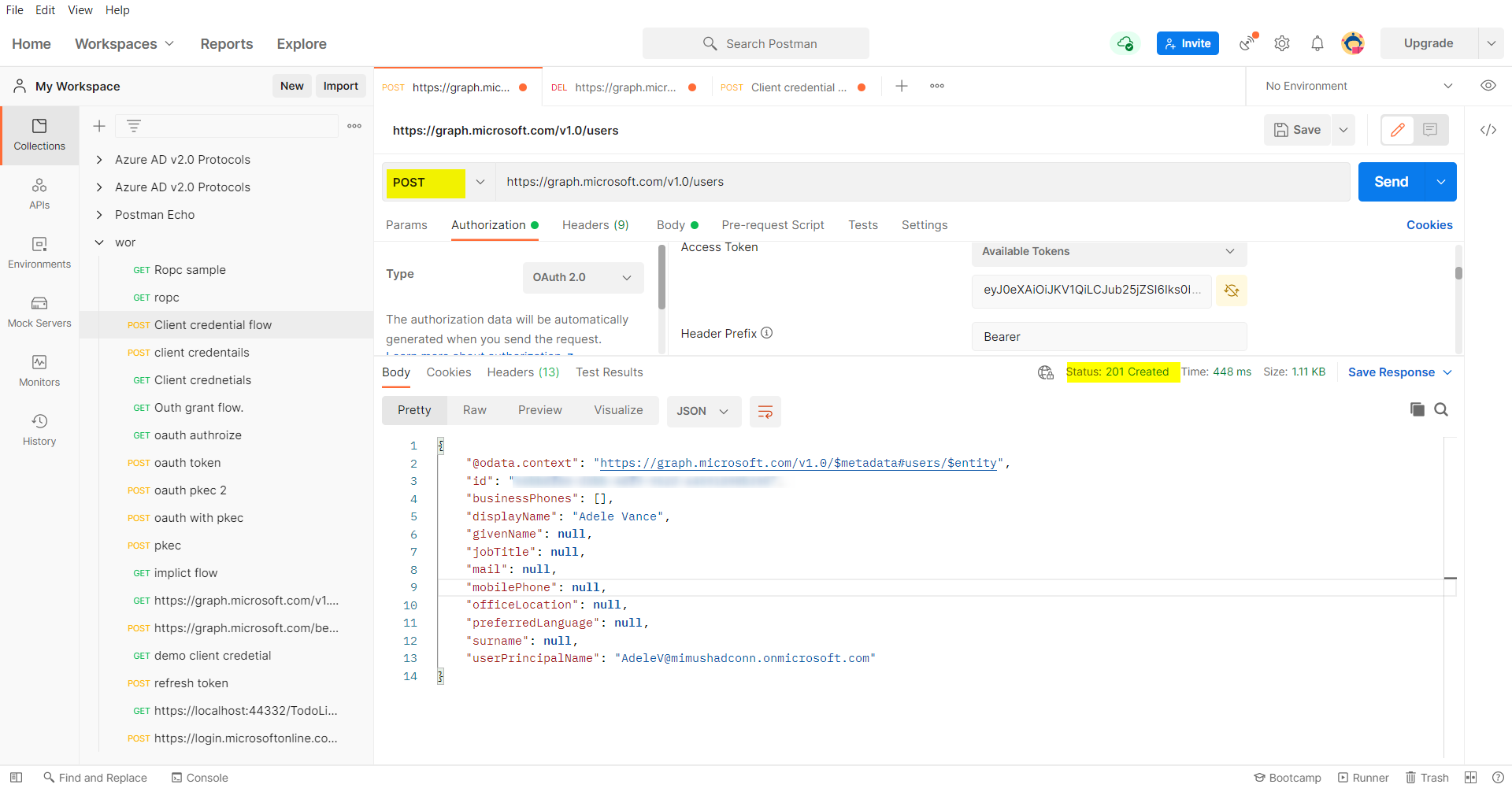Click the Send button
The height and width of the screenshot is (788, 1512).
pyautogui.click(x=1391, y=182)
